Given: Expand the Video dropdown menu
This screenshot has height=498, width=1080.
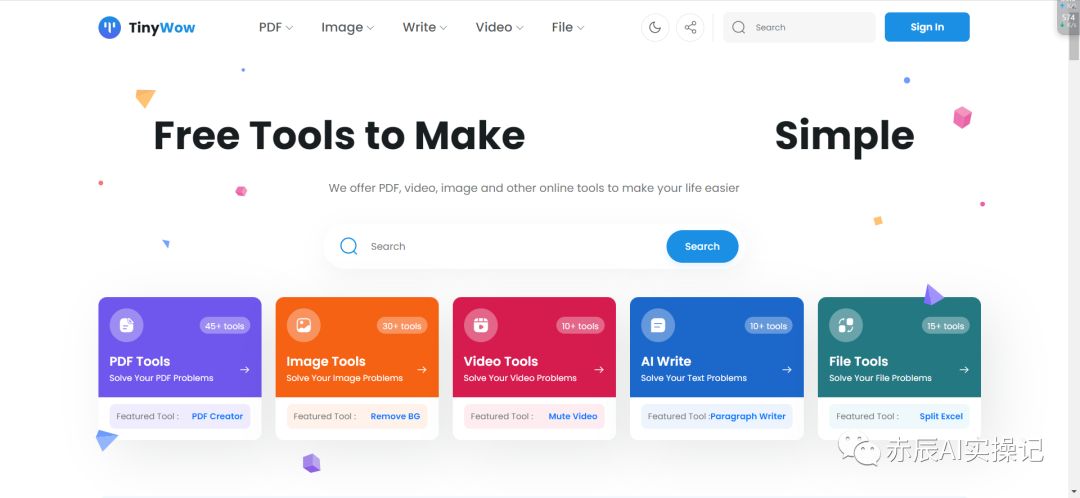Looking at the screenshot, I should [499, 28].
